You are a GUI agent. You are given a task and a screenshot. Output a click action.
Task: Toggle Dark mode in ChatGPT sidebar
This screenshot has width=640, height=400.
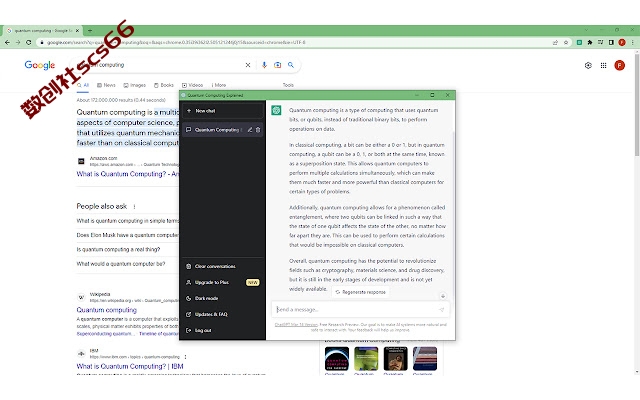pyautogui.click(x=223, y=298)
